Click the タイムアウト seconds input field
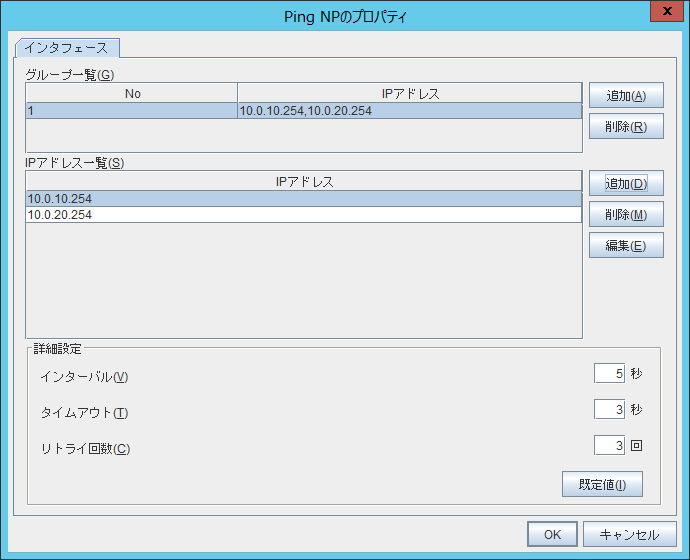The image size is (690, 560). [x=609, y=409]
